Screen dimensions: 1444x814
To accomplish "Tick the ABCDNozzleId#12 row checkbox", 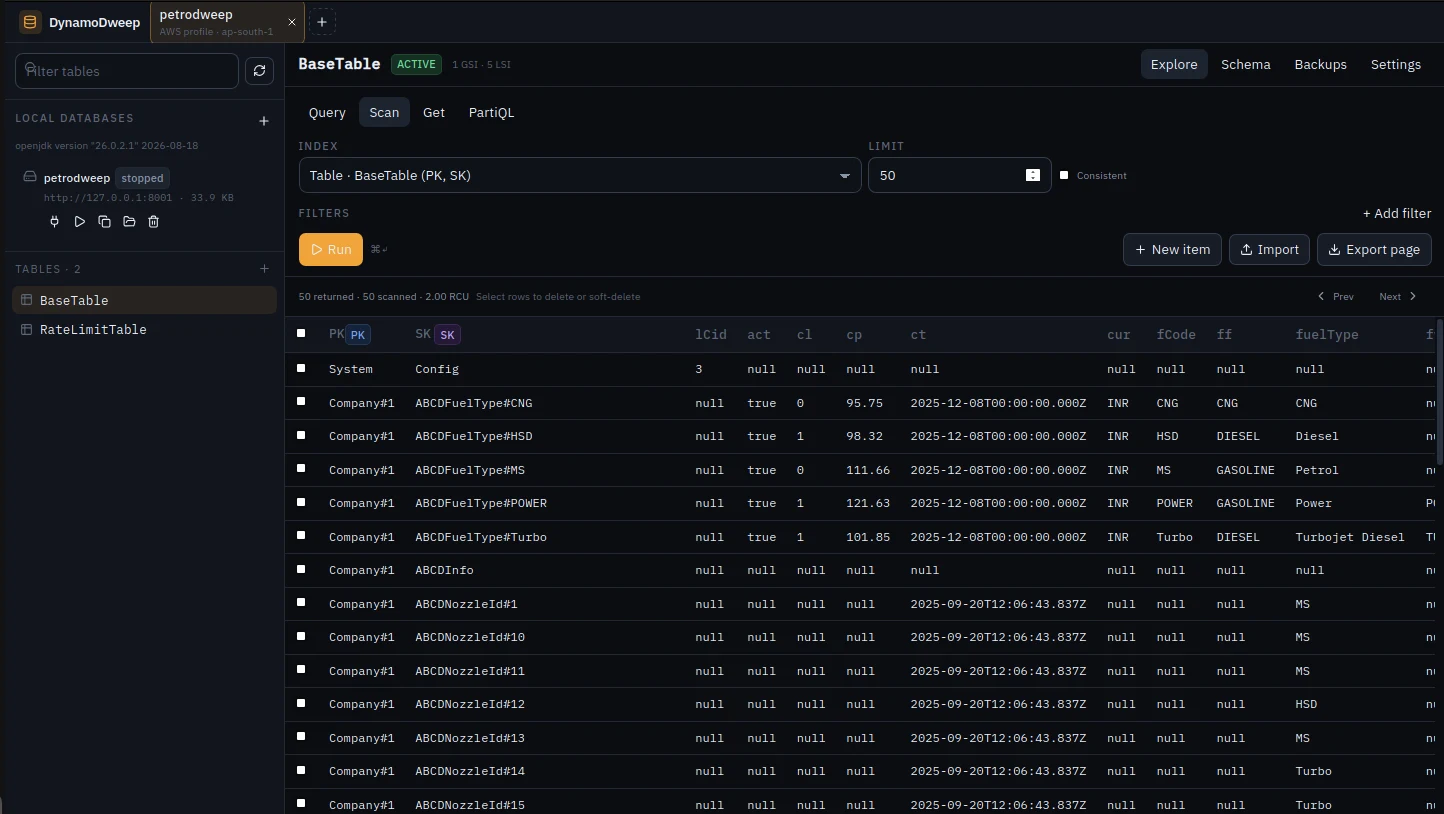I will tap(301, 703).
